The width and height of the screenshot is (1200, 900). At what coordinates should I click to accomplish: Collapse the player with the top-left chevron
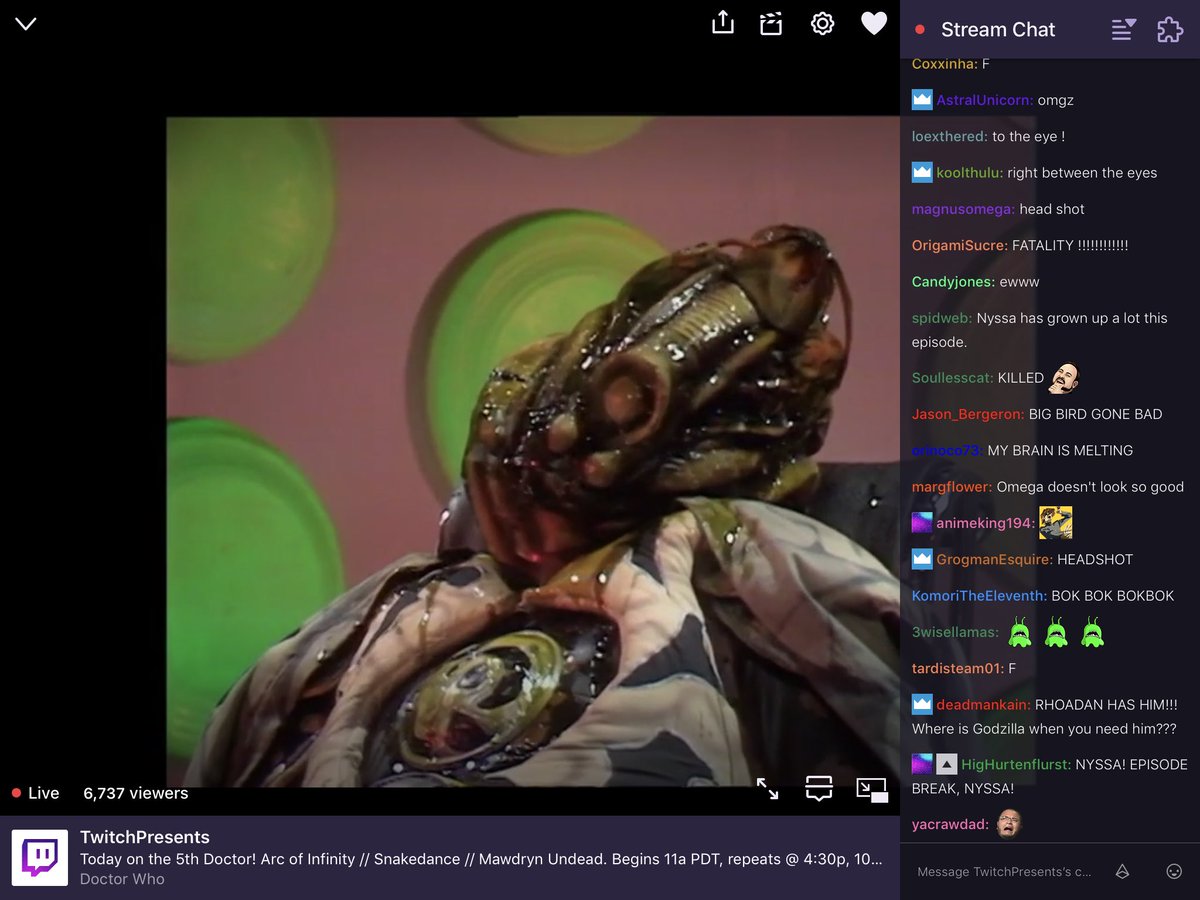[x=25, y=23]
